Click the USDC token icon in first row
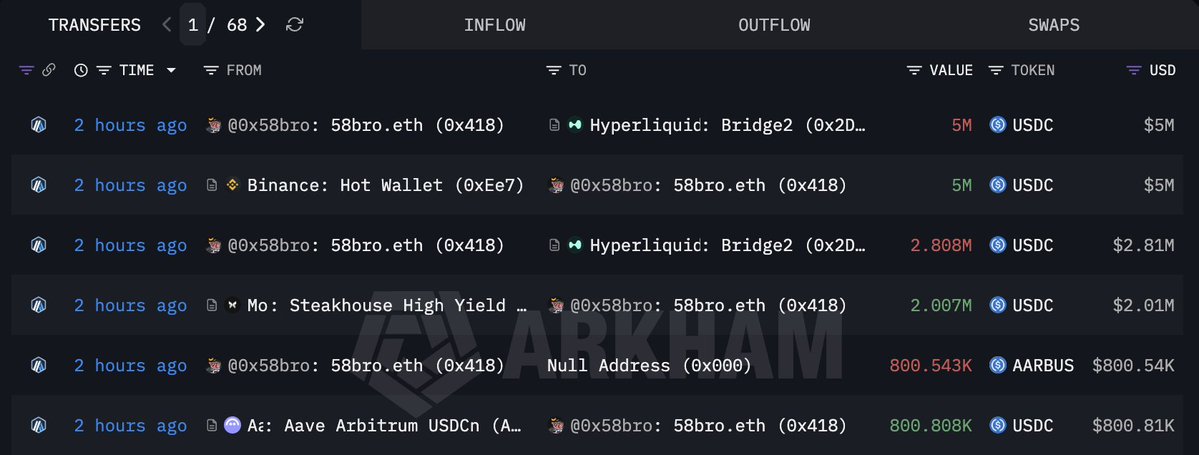 (997, 125)
